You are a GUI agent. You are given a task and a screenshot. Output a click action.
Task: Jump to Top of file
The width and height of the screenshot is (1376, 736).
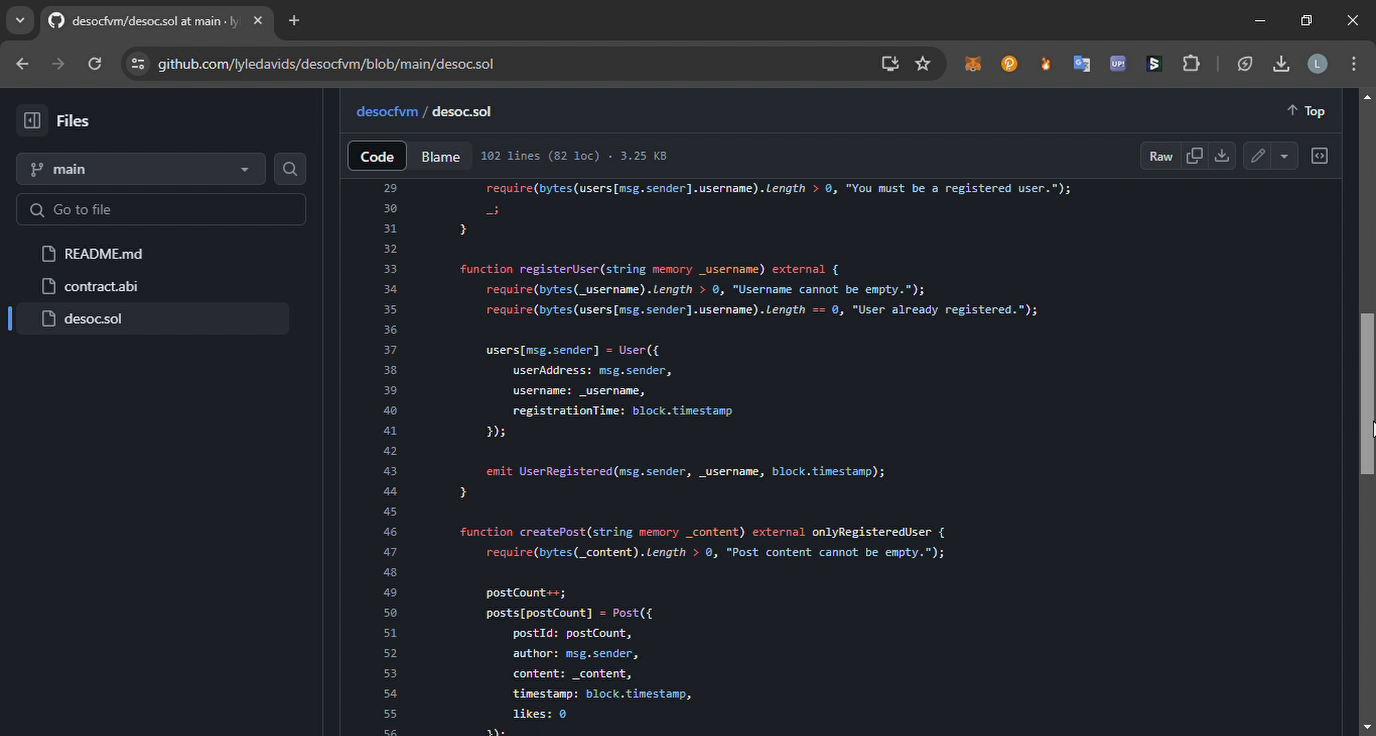1305,111
